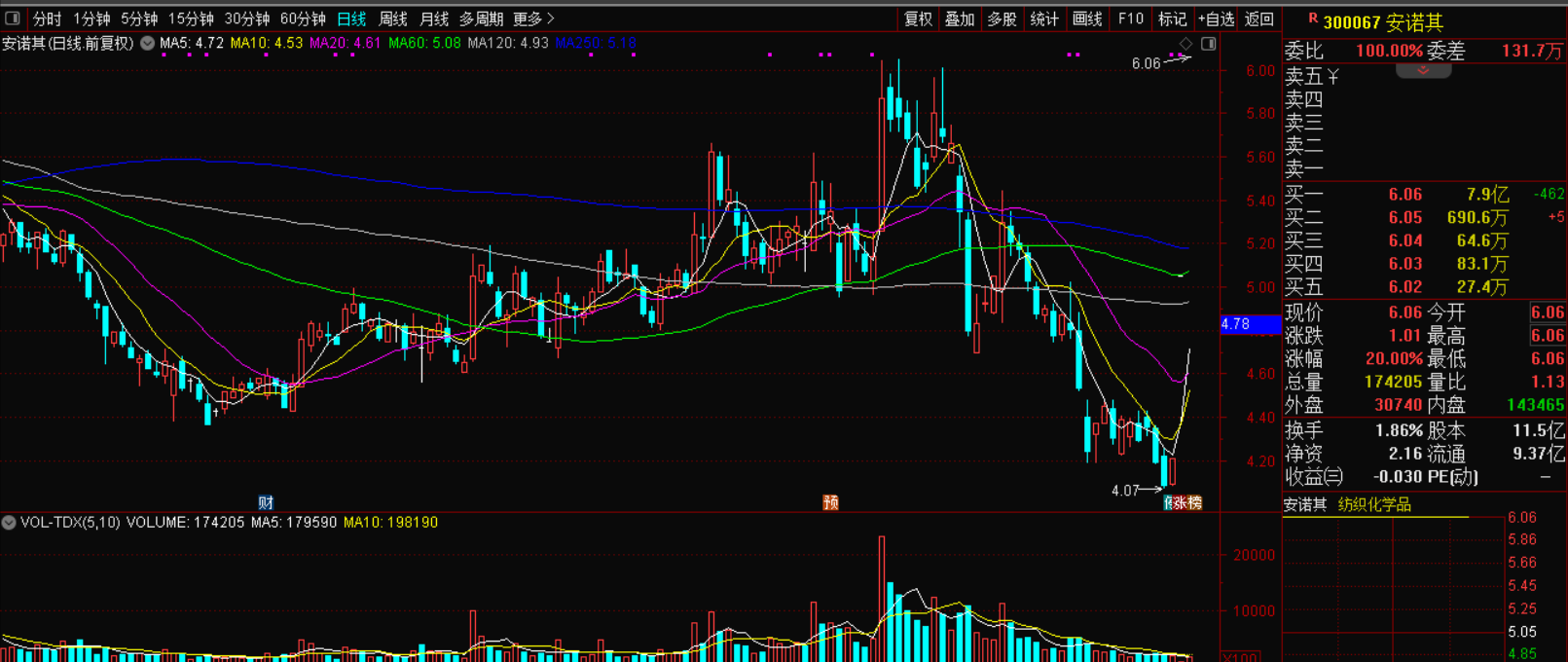This screenshot has height=662, width=1568.
Task: Click the 涨榜 marker icon at chart bottom
Action: point(1186,502)
